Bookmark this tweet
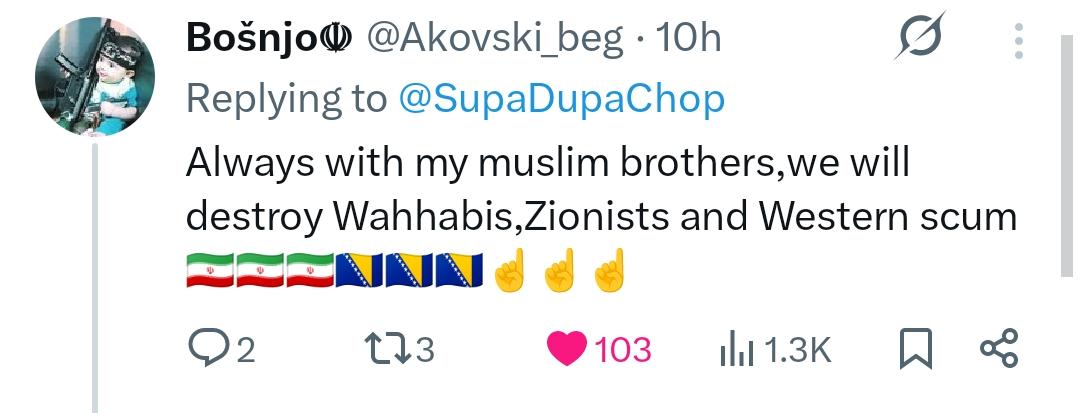 (916, 348)
